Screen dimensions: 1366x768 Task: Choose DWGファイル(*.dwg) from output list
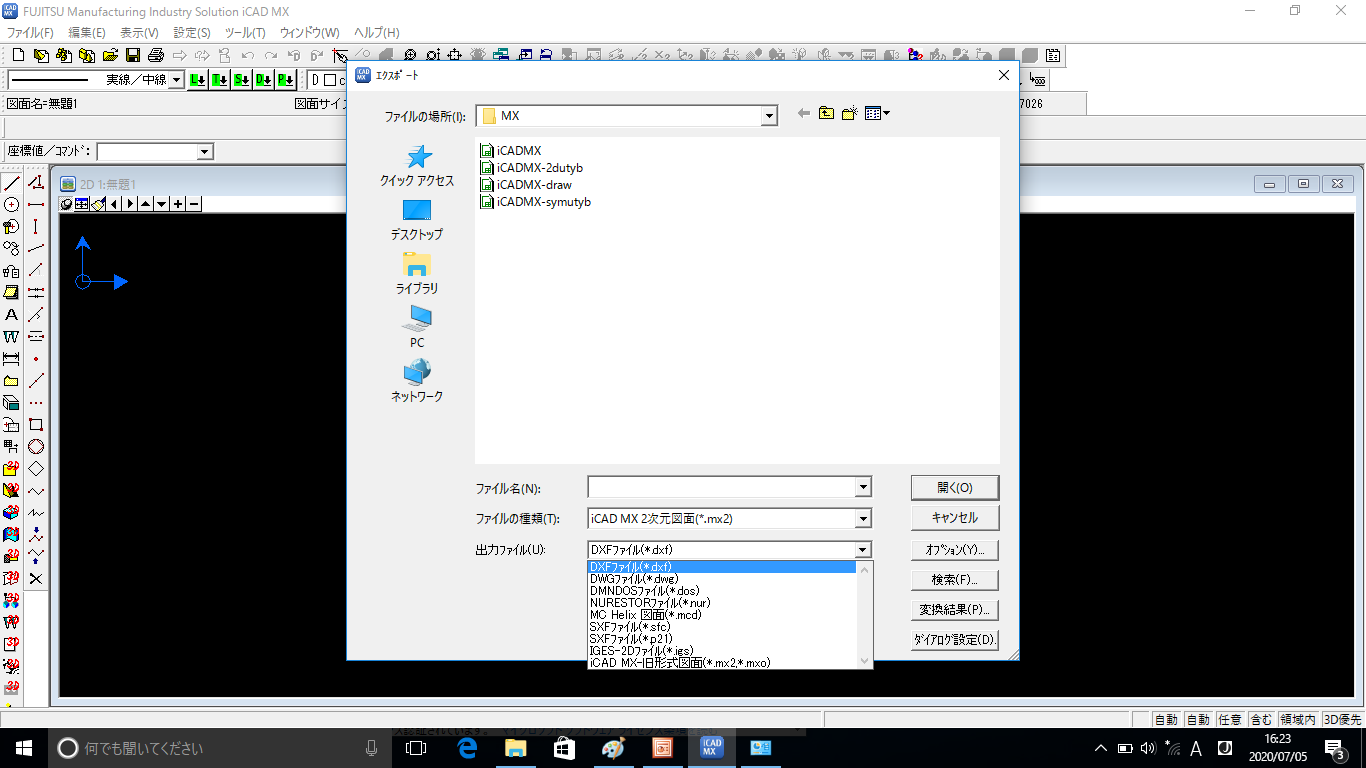pyautogui.click(x=722, y=579)
